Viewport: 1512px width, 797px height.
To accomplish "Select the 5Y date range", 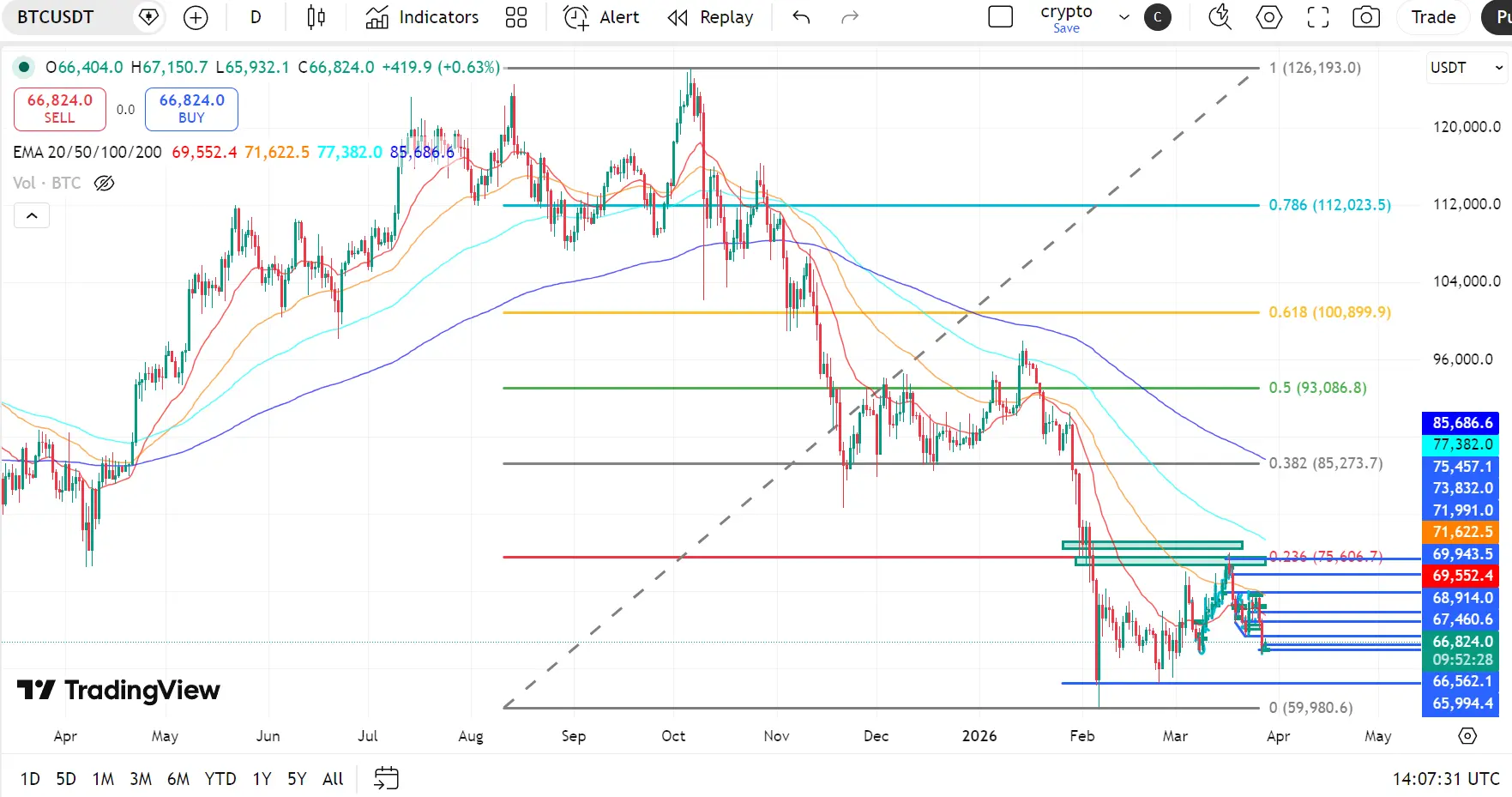I will click(297, 779).
